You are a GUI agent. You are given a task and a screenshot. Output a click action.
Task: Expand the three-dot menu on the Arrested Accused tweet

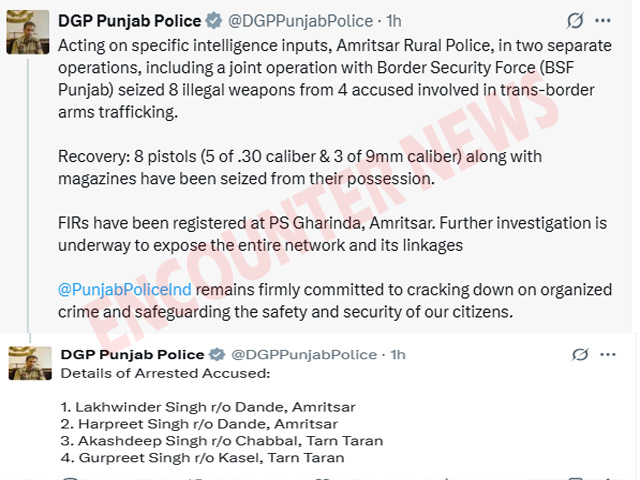tap(608, 355)
